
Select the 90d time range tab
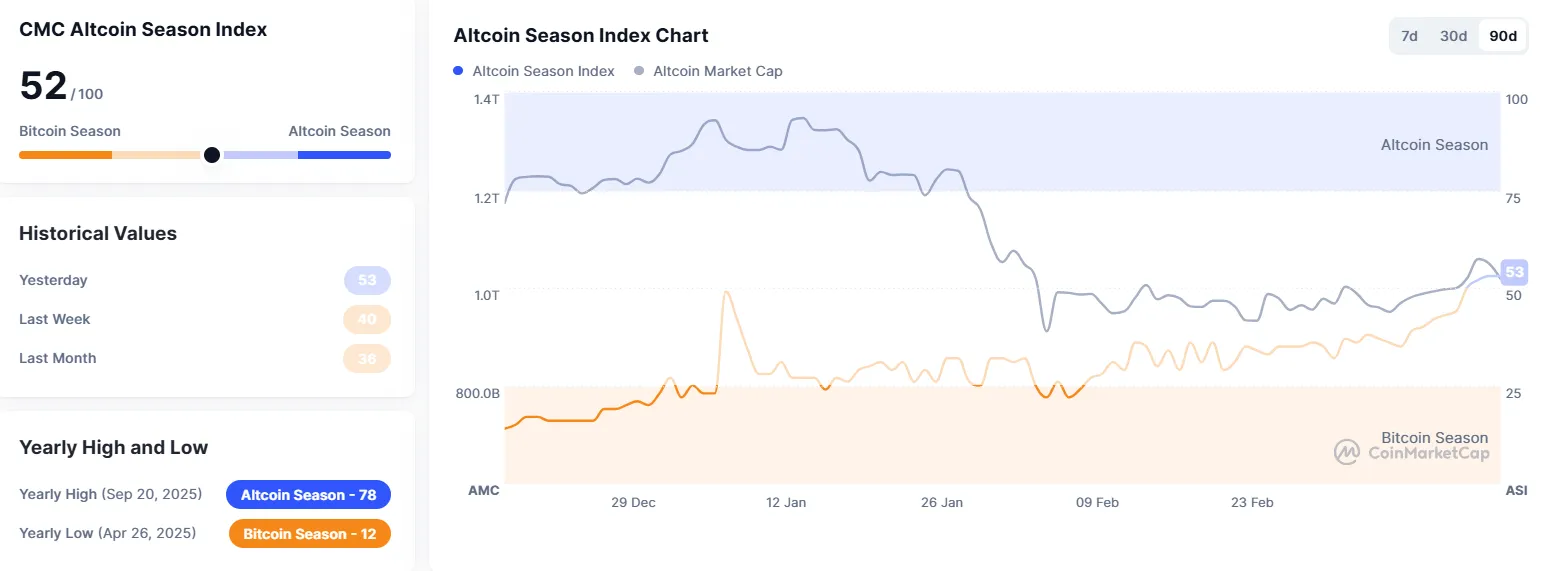(x=1502, y=36)
